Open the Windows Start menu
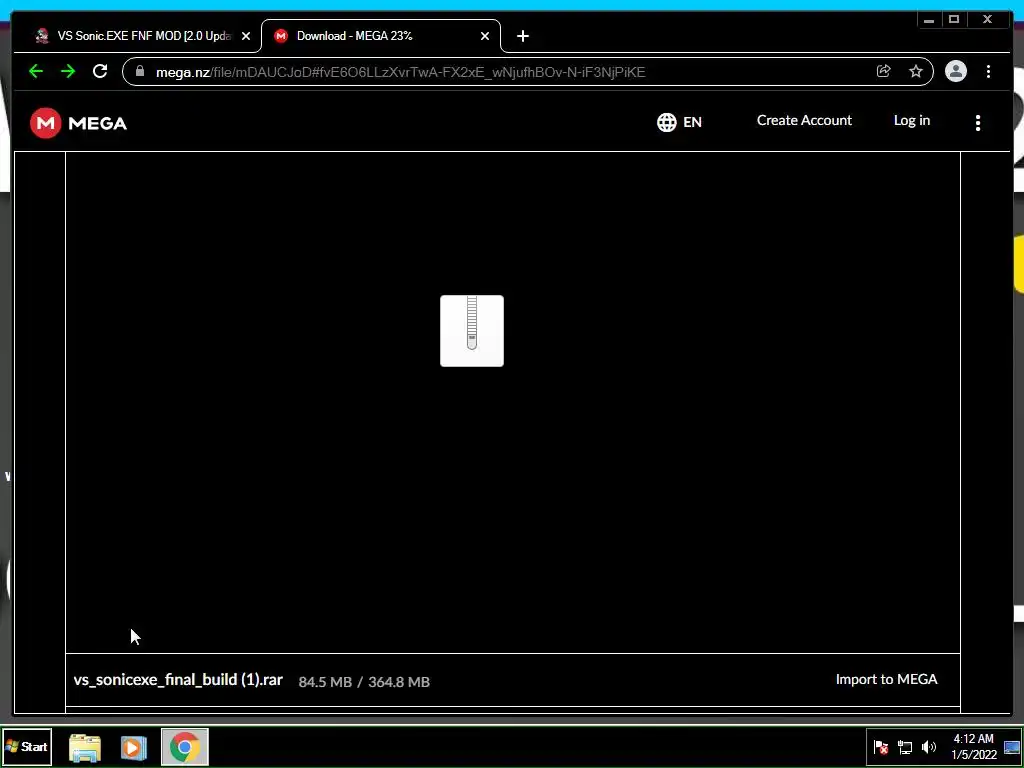This screenshot has width=1024, height=768. (27, 746)
